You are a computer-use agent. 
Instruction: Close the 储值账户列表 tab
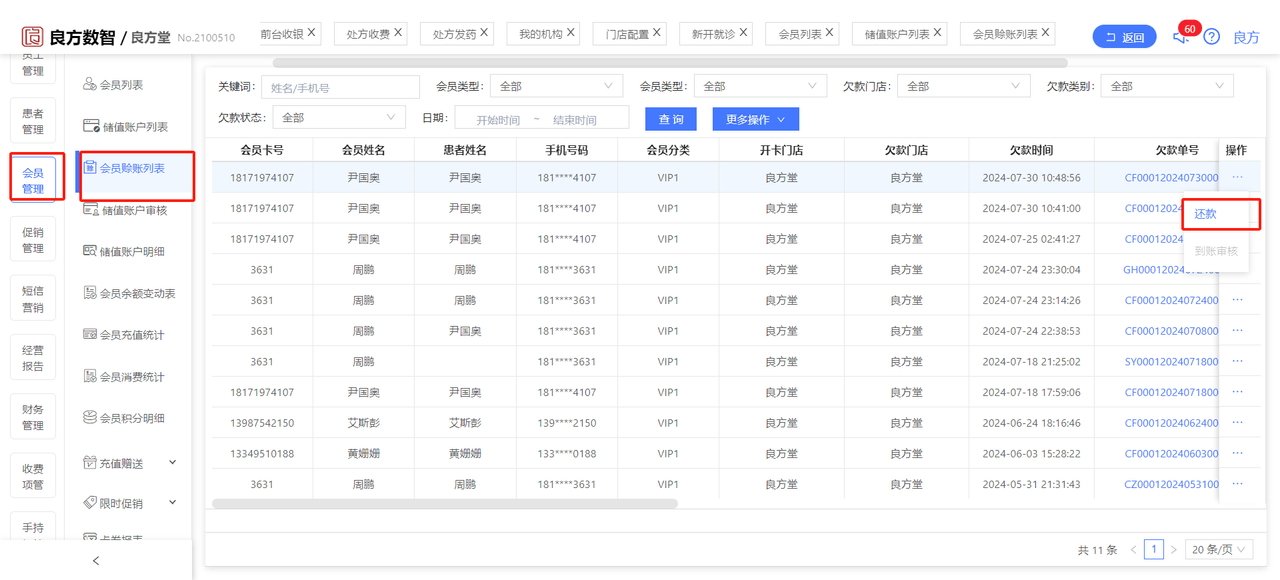[x=938, y=33]
